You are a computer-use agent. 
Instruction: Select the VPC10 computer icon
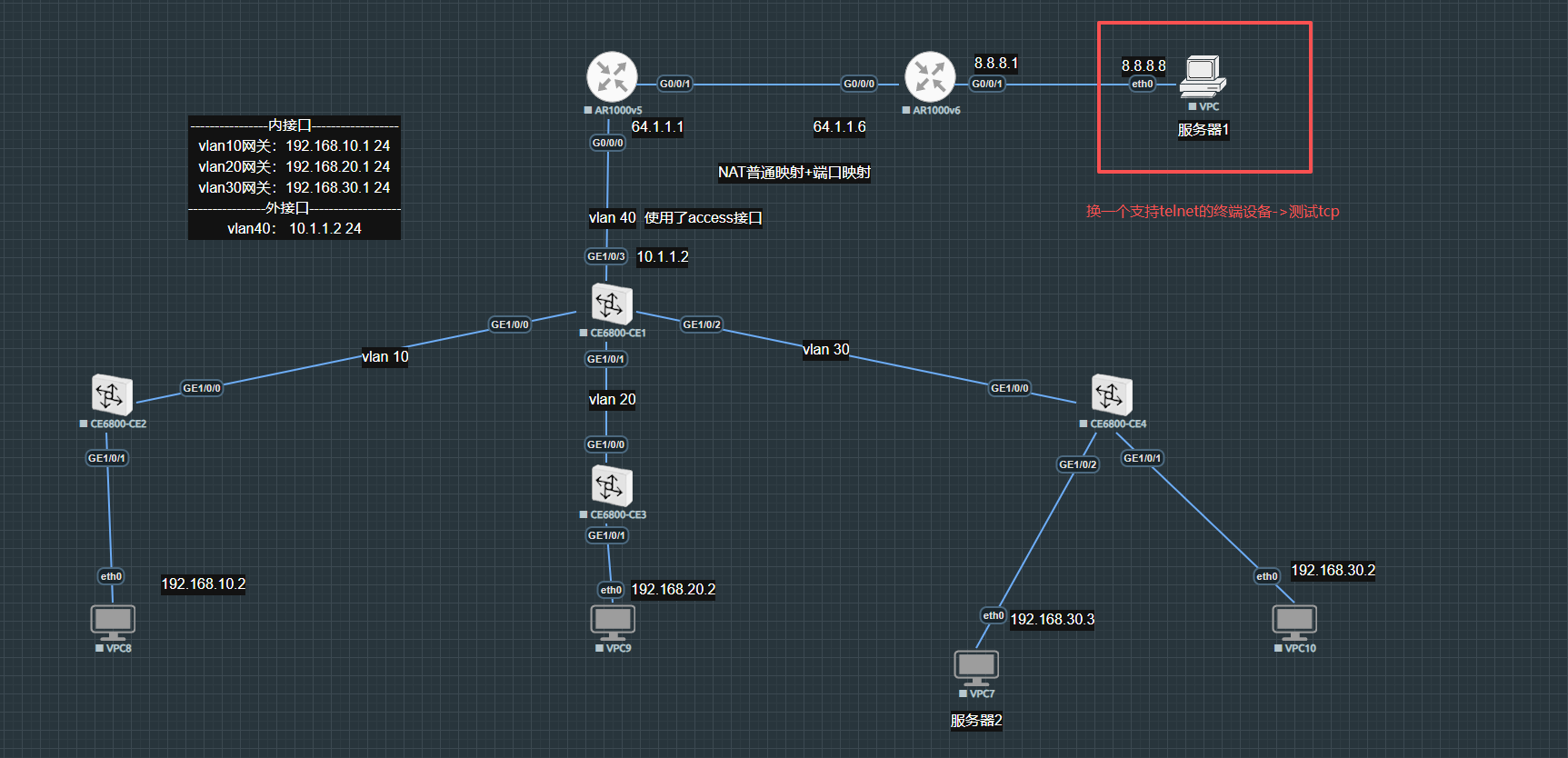point(1294,622)
